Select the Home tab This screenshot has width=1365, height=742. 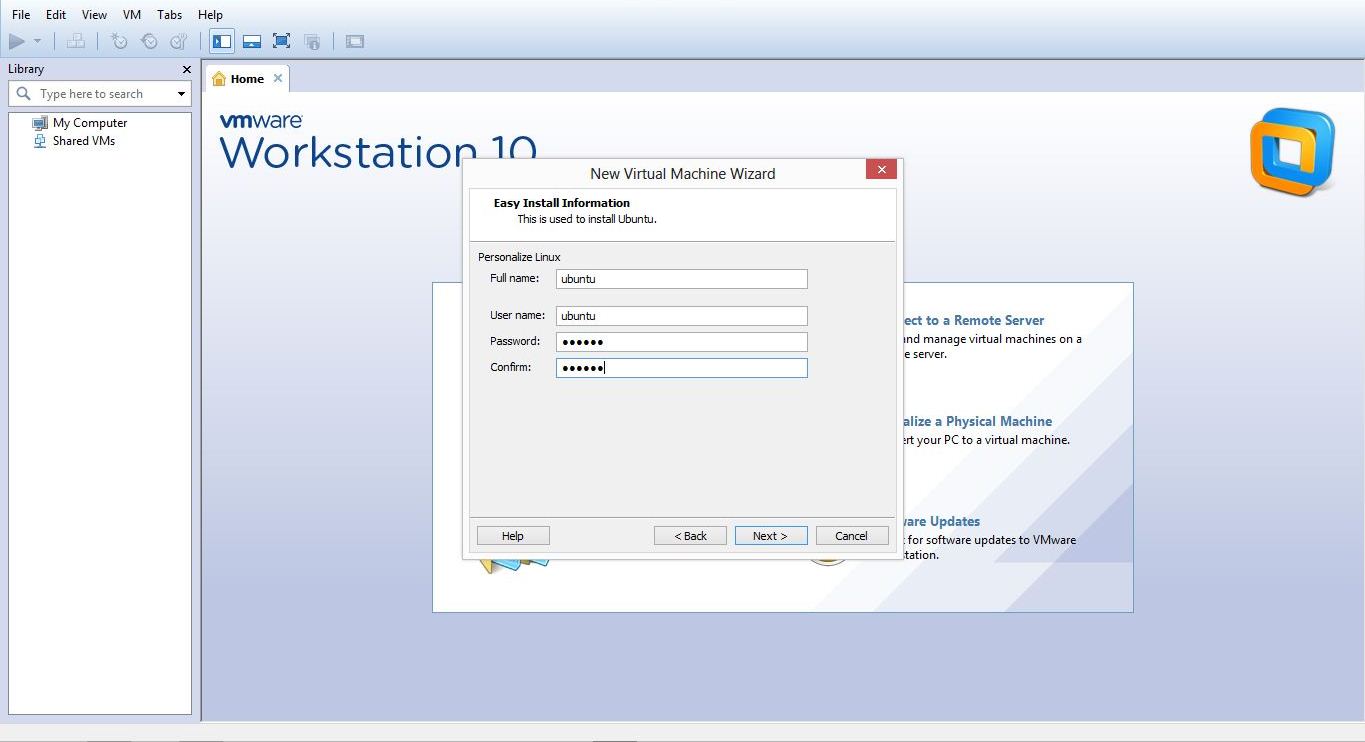(247, 79)
